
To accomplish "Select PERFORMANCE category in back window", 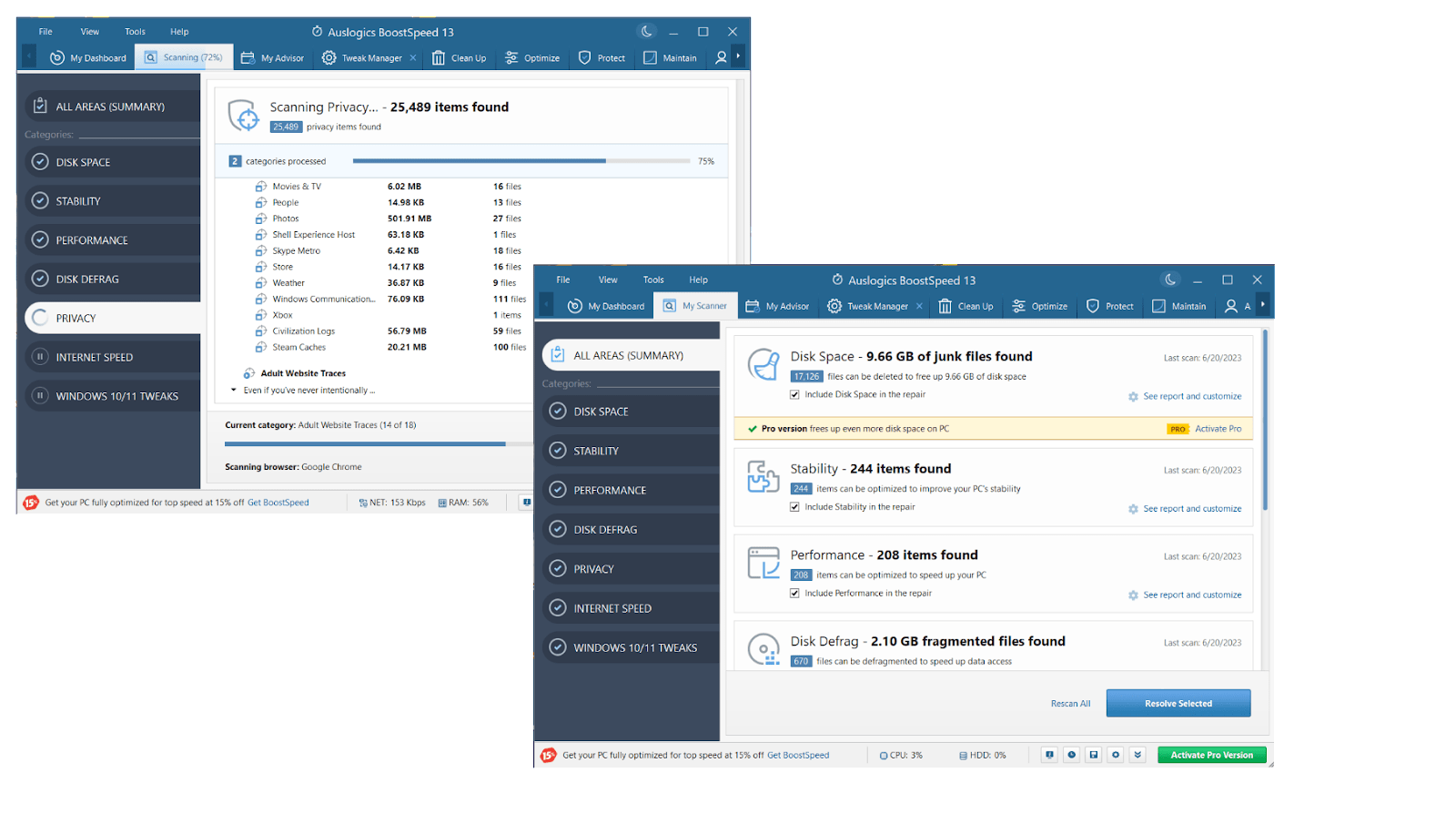I will (x=113, y=240).
